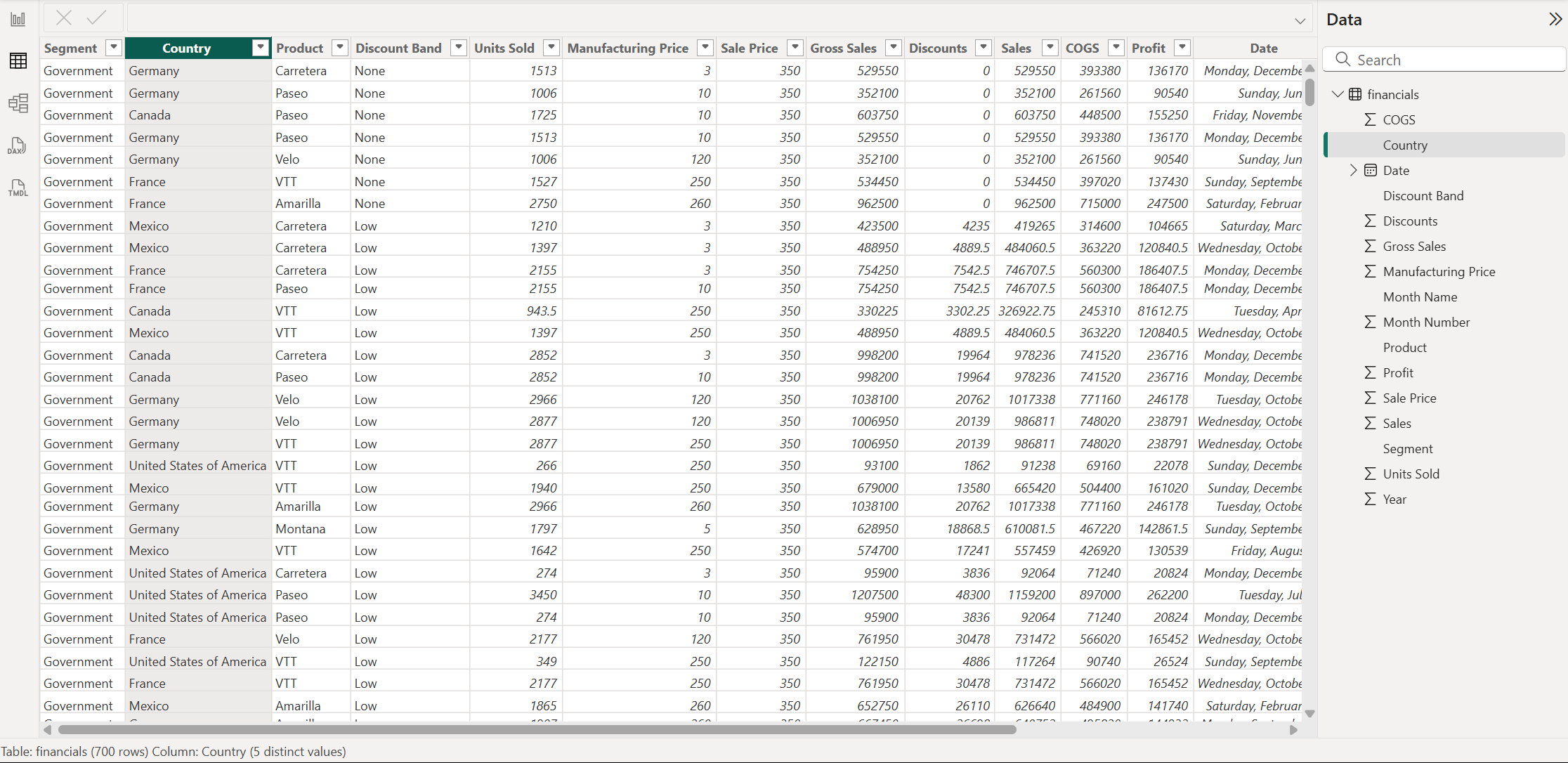
Task: Expand the Date hierarchy in Data pane
Action: (x=1354, y=170)
